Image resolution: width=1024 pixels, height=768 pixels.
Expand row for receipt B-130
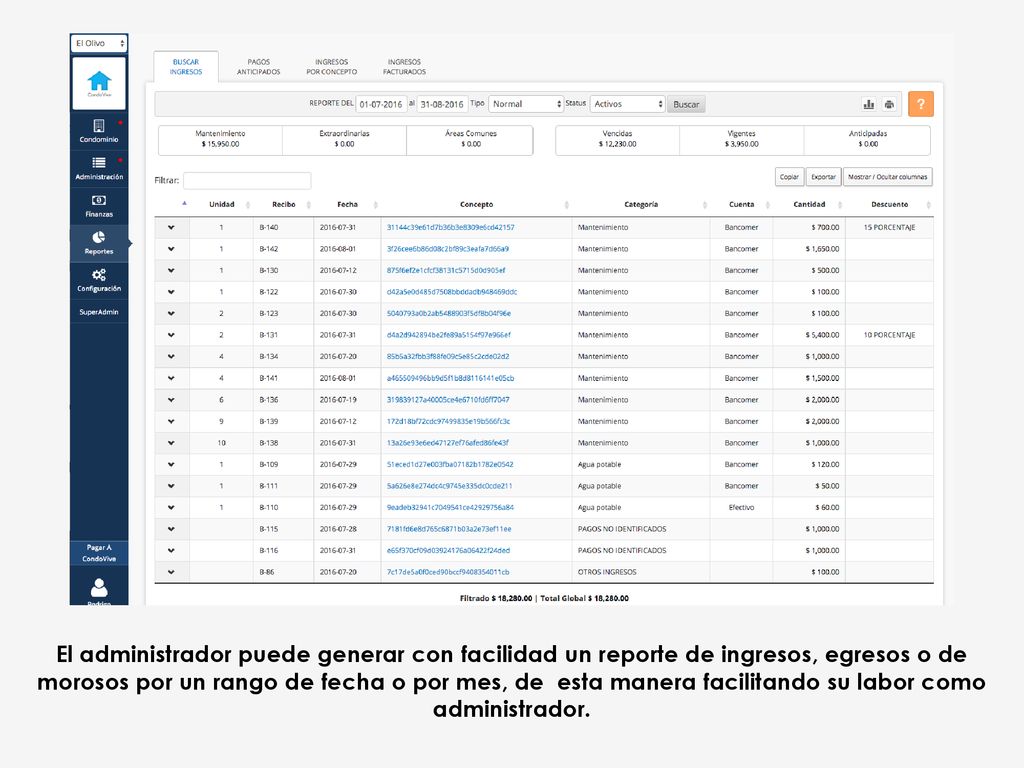pyautogui.click(x=171, y=270)
